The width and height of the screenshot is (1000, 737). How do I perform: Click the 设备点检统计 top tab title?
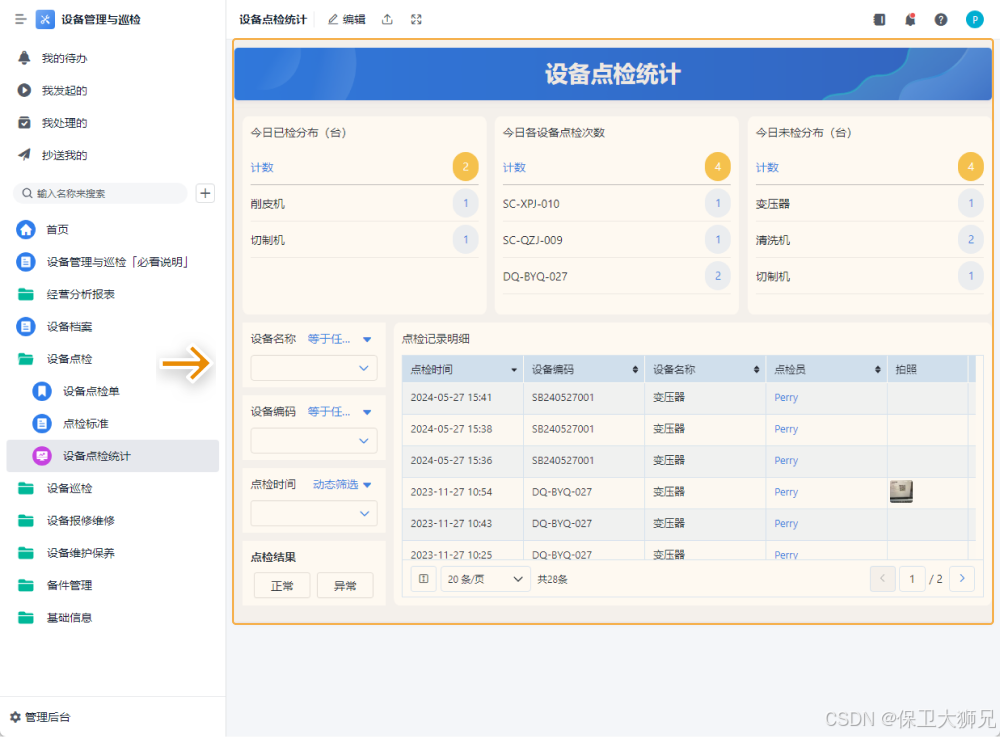tap(273, 19)
